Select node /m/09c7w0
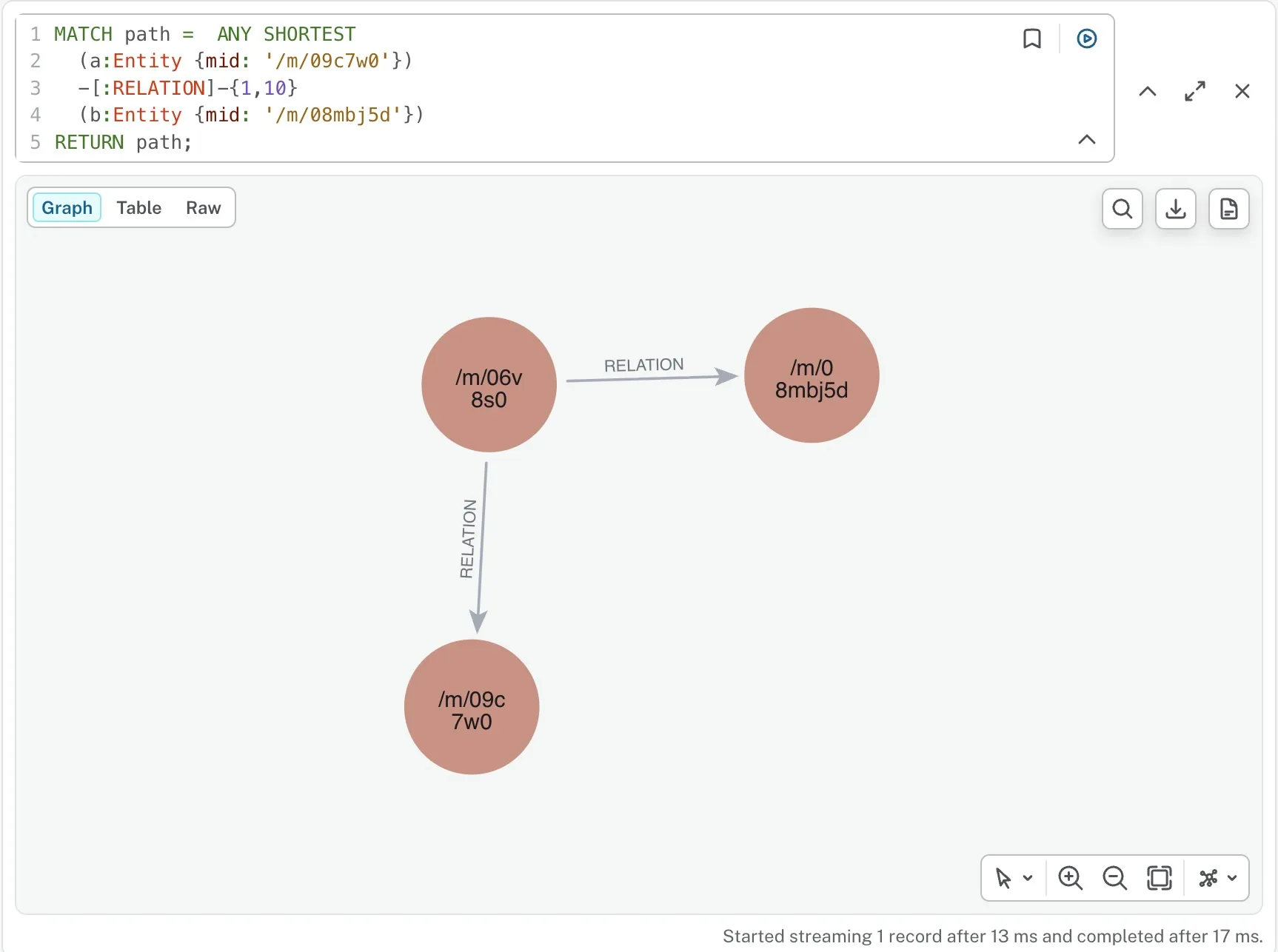The height and width of the screenshot is (952, 1278). tap(472, 707)
